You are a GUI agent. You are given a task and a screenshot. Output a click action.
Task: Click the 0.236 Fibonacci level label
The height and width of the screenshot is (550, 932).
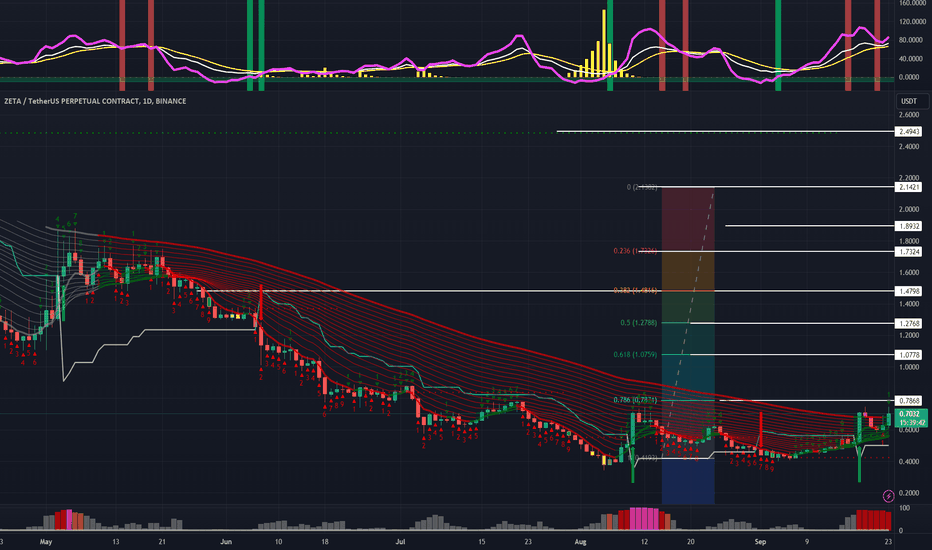pyautogui.click(x=635, y=251)
